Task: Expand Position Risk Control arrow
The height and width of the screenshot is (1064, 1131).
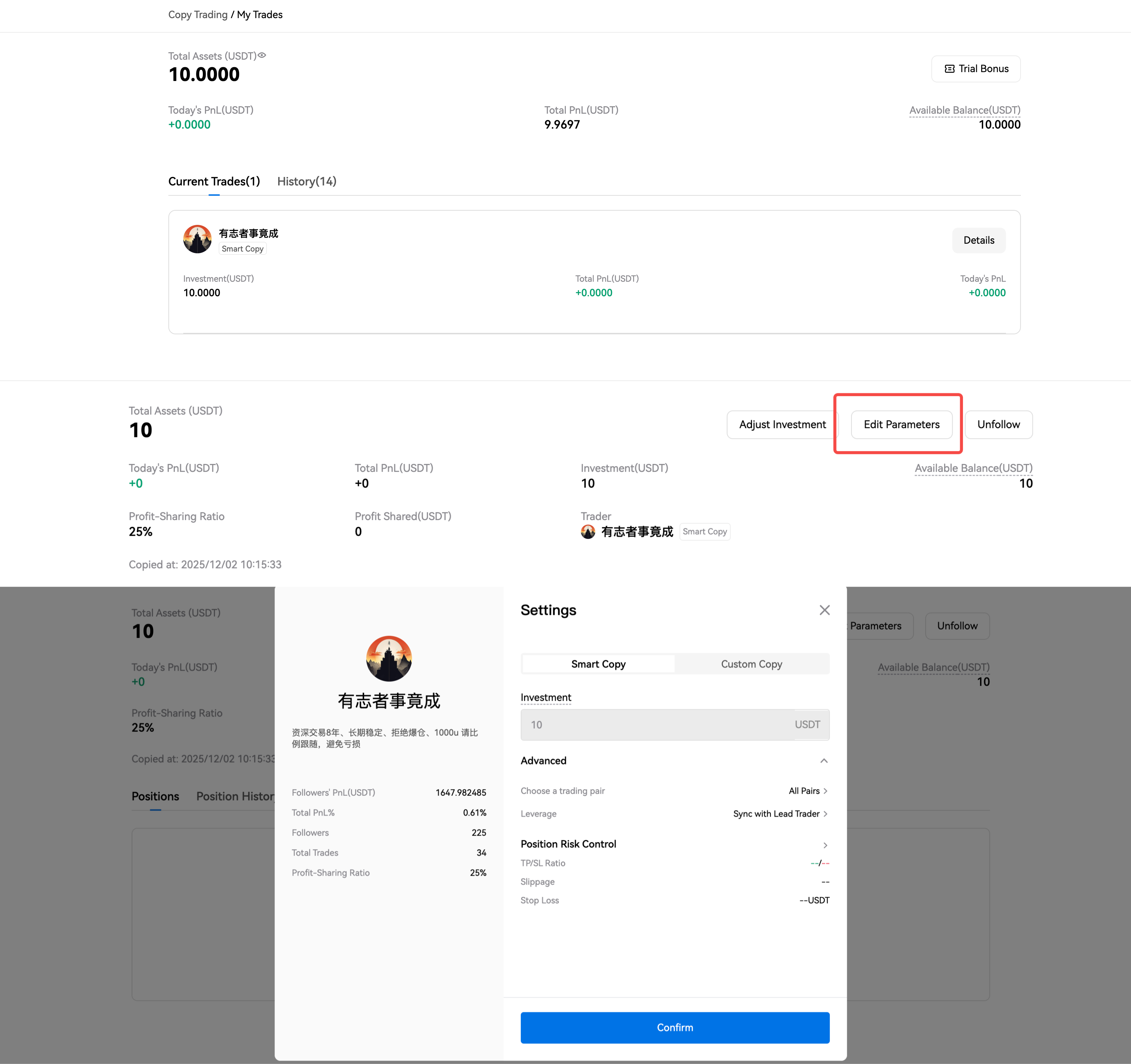Action: 825,845
